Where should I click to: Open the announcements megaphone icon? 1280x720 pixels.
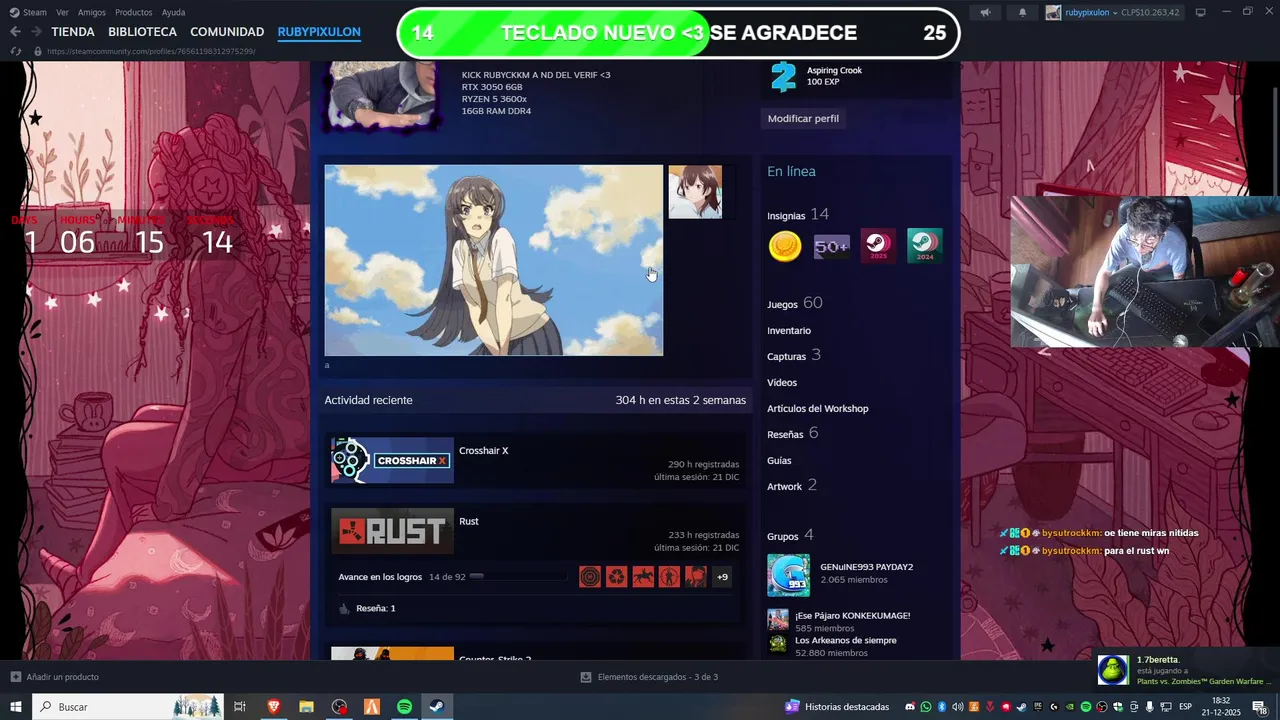985,12
